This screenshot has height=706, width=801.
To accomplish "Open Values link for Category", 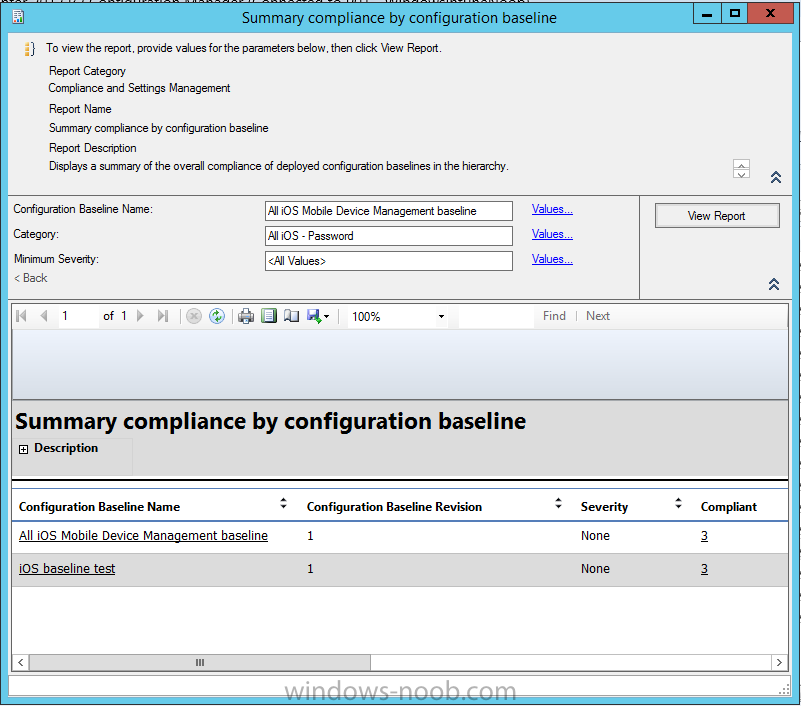I will click(552, 234).
